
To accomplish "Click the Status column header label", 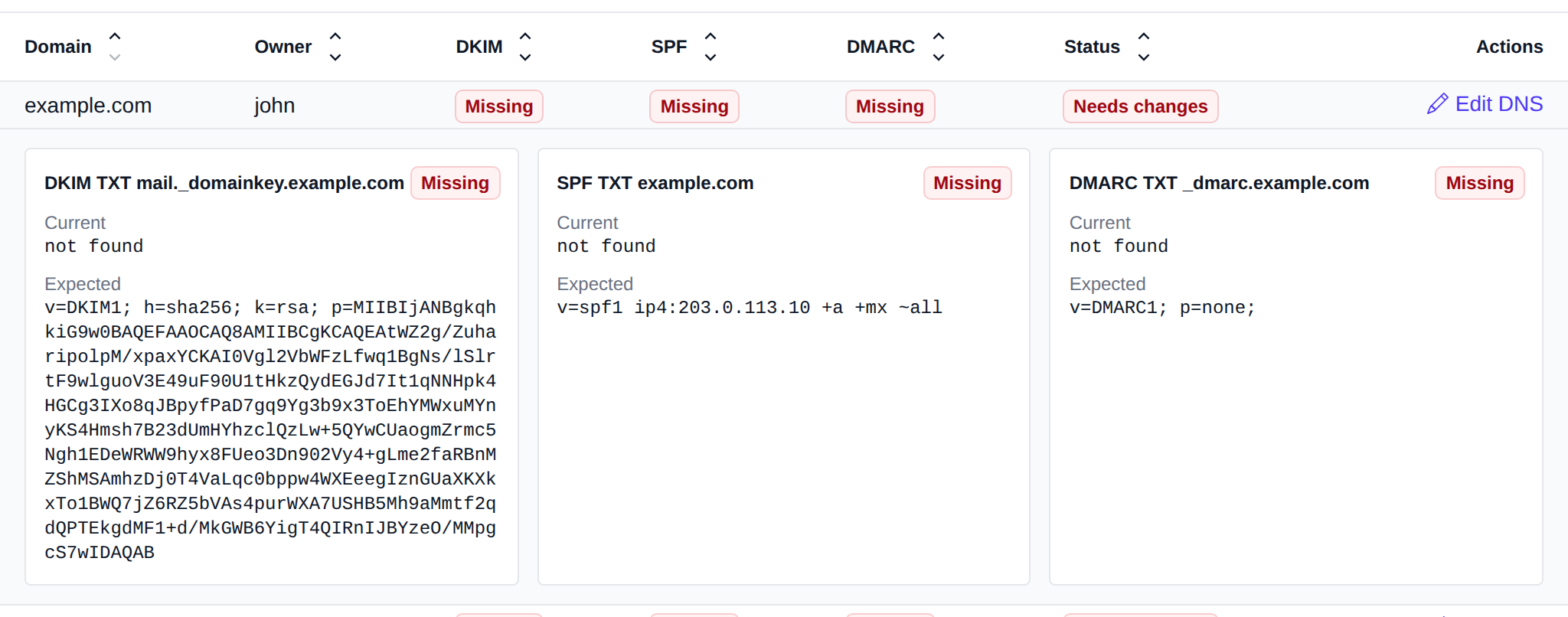I will tap(1092, 47).
